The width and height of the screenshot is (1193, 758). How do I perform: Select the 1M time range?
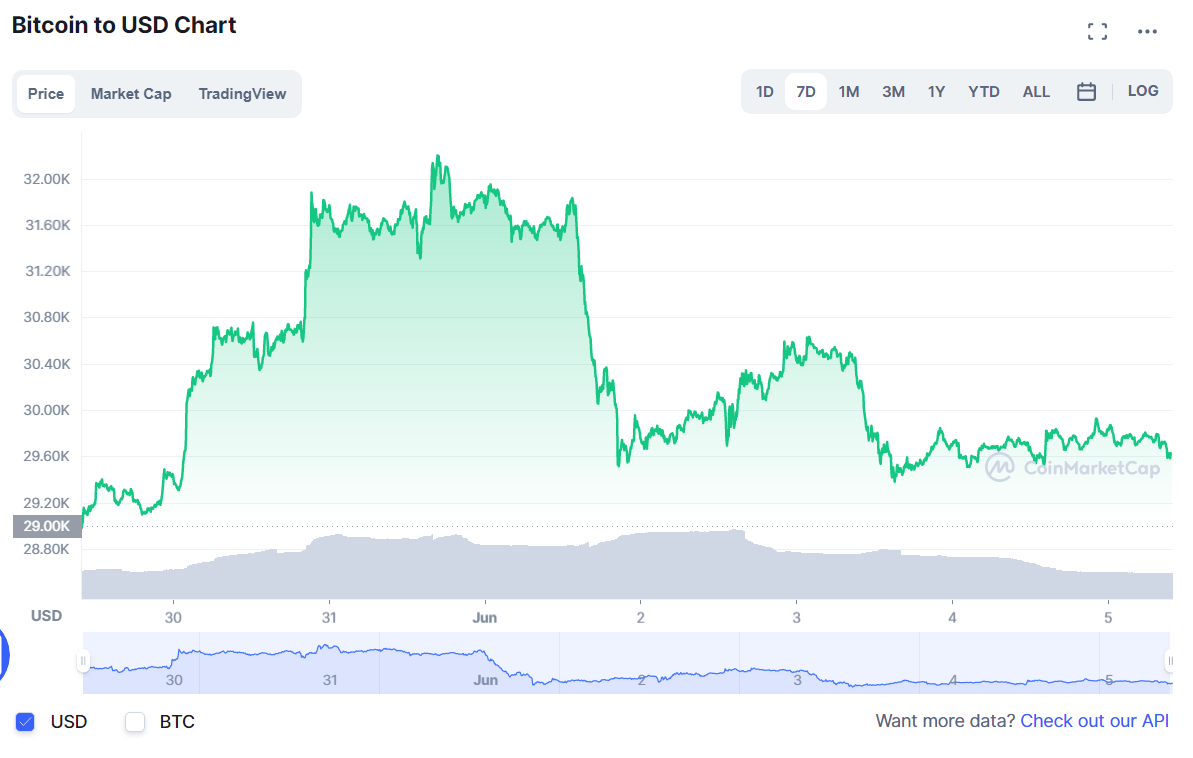click(x=849, y=91)
